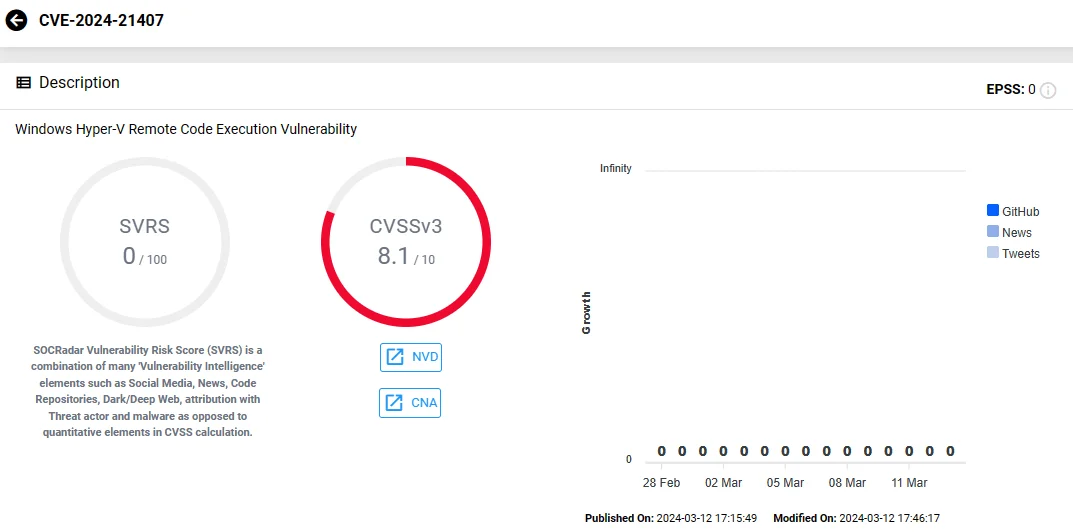
Task: Click the CVSSv3 8.1 score gauge
Action: tap(406, 242)
